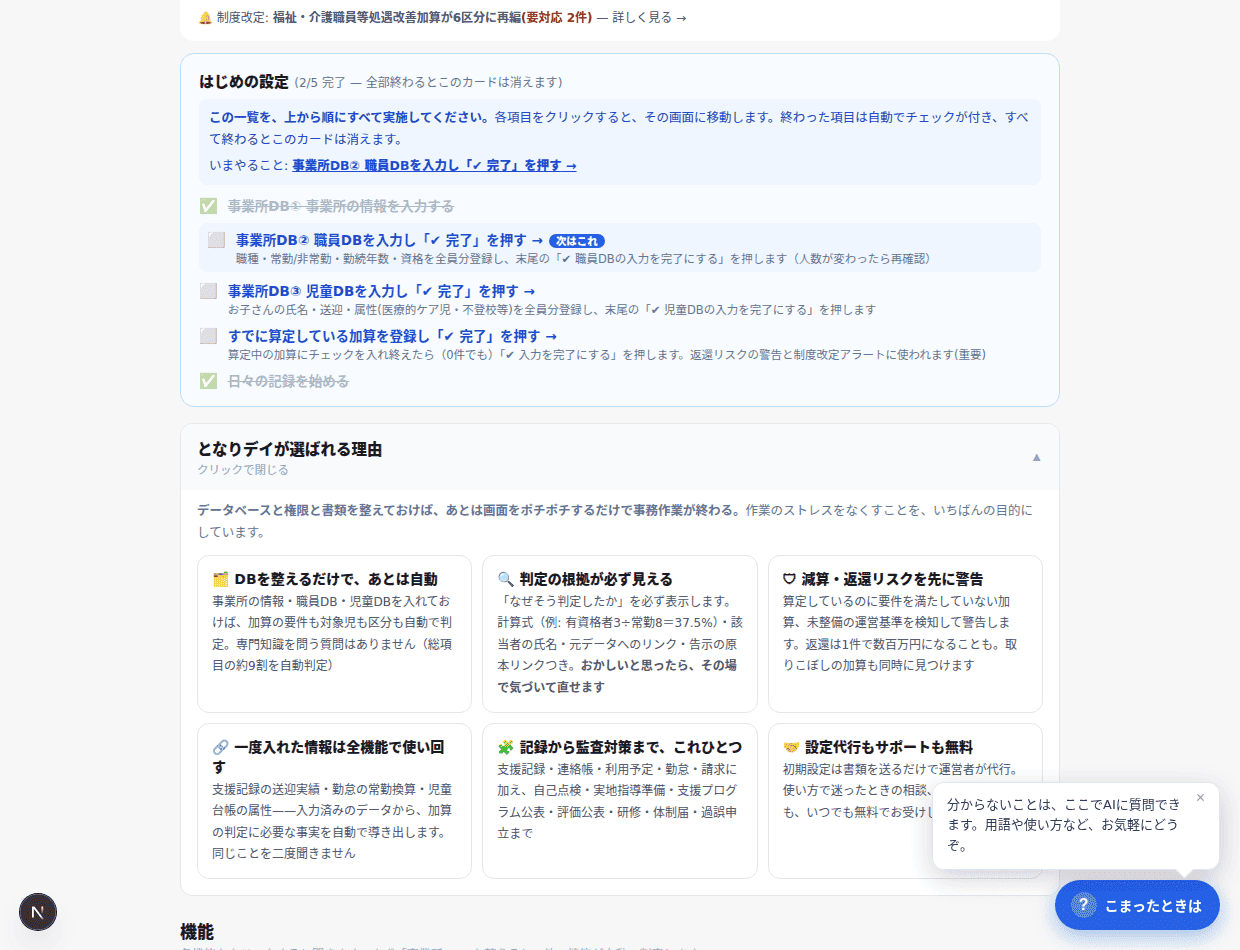Click the 要対応 2件 red text
Screen dimensions: 1240x950
coord(559,17)
